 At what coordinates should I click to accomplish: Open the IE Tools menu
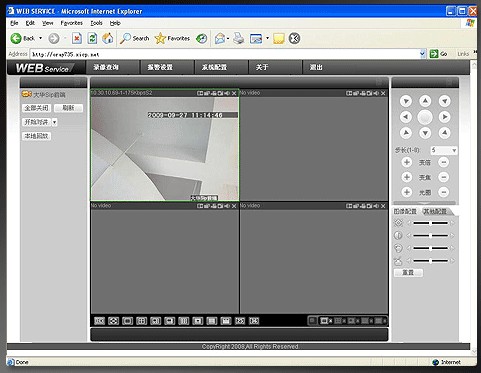click(96, 23)
